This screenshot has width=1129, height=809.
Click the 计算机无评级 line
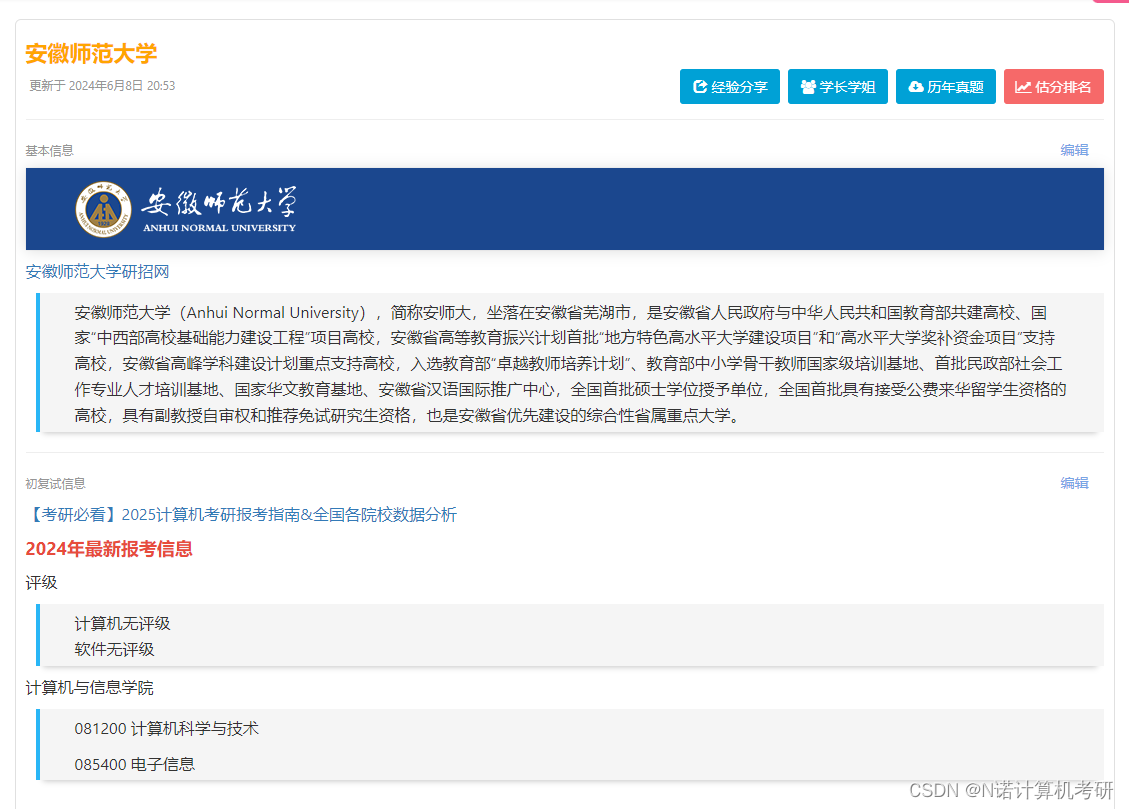[x=122, y=623]
